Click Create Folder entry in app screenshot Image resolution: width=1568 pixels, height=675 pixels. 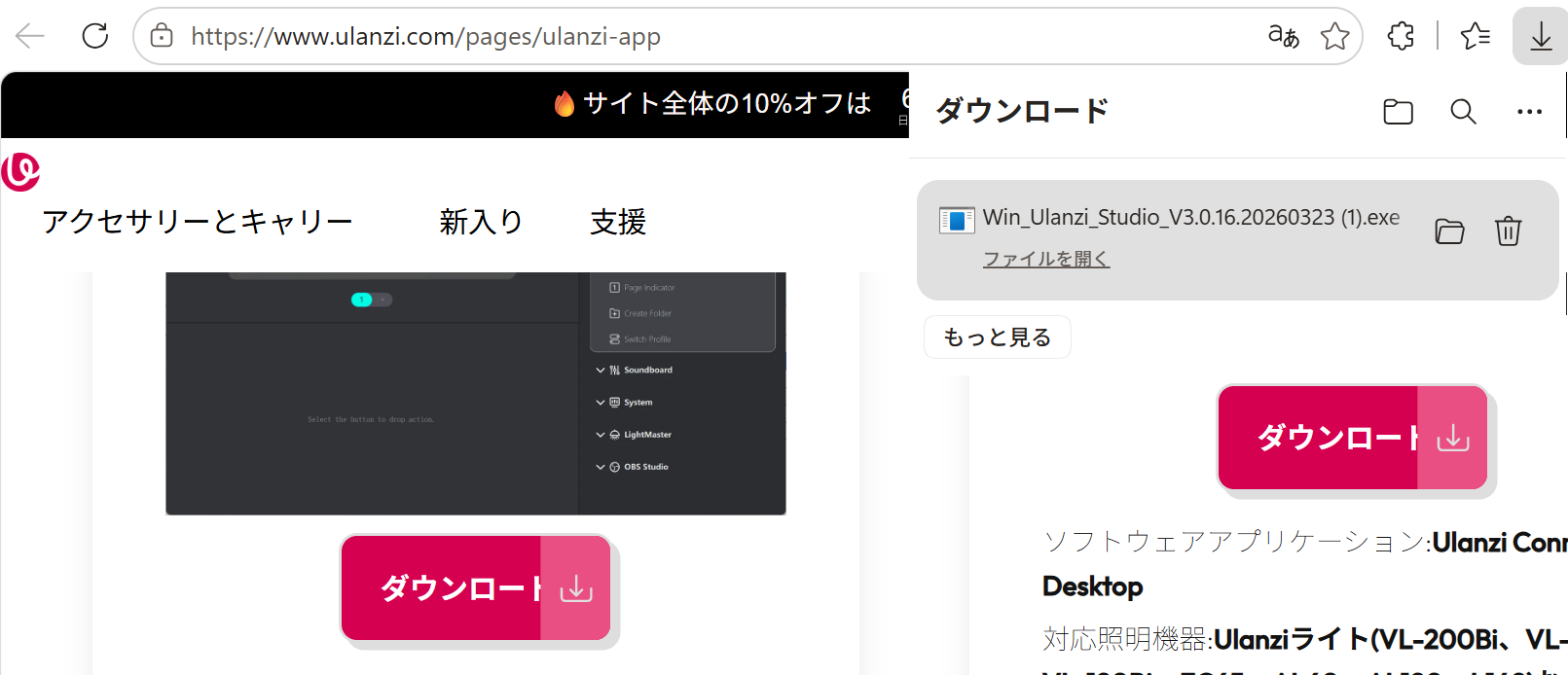(x=640, y=313)
